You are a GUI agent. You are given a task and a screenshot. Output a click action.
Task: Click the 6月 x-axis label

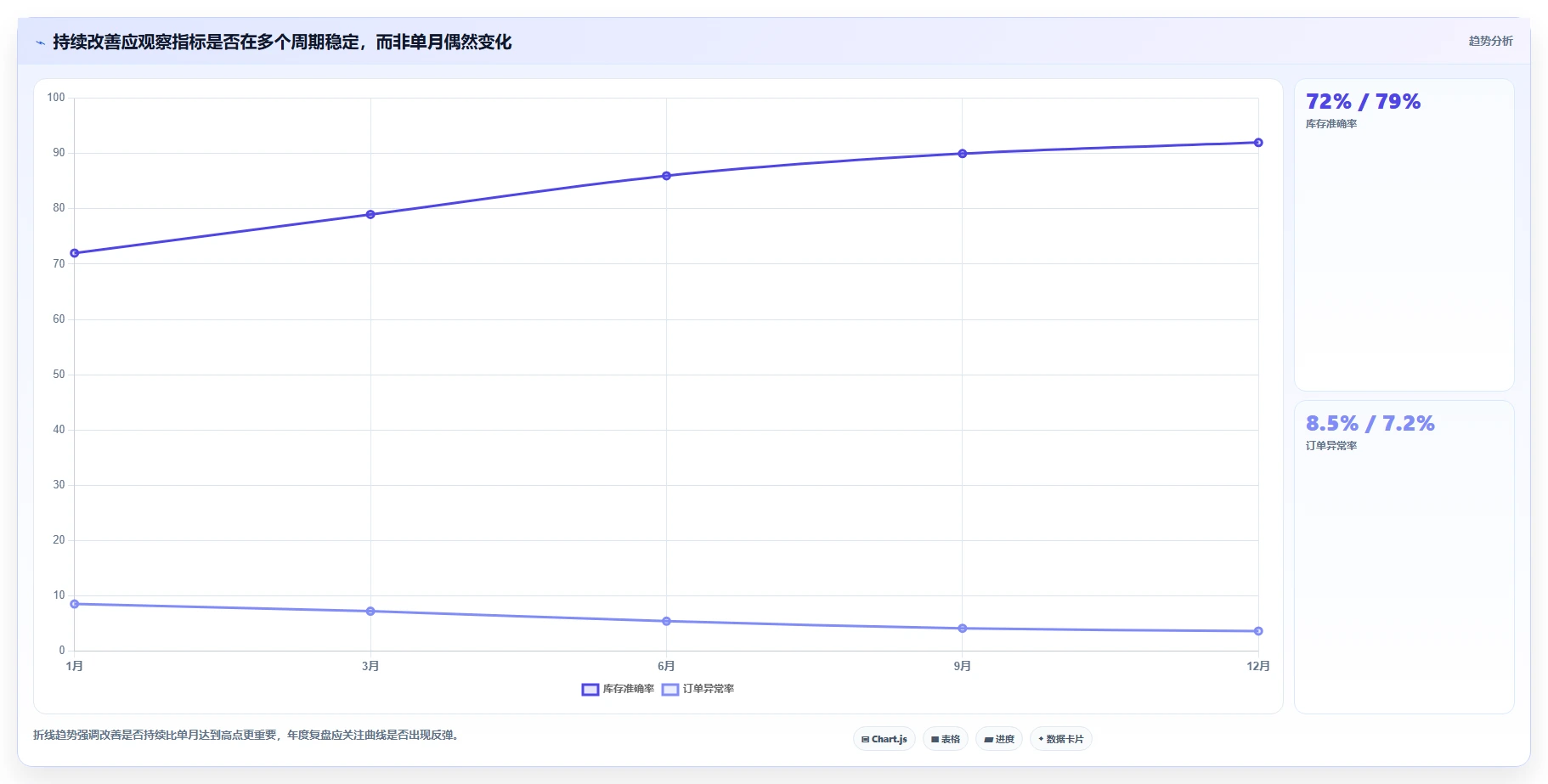[666, 666]
